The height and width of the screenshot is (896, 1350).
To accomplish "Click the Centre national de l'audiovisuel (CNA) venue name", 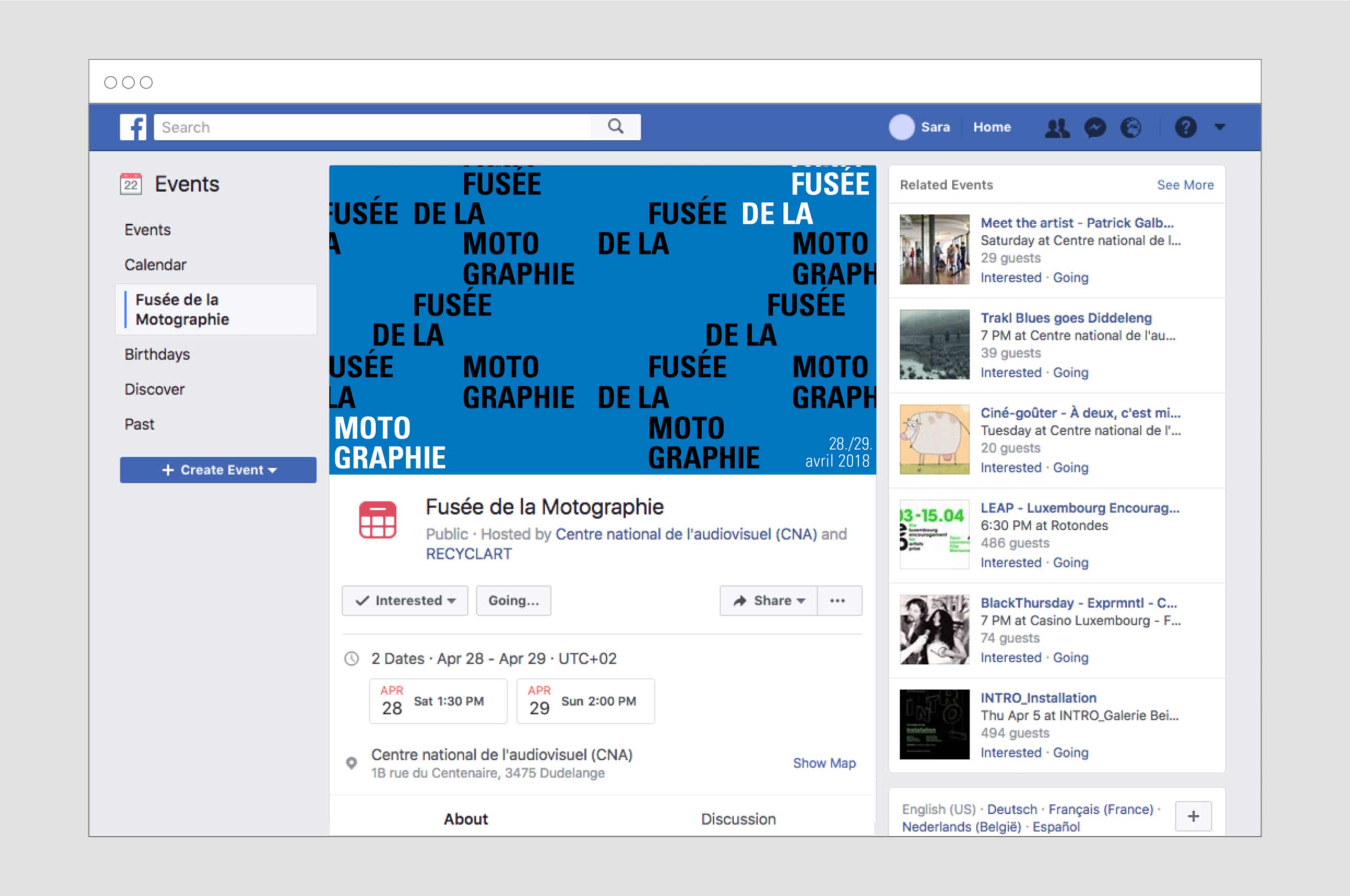I will click(501, 755).
